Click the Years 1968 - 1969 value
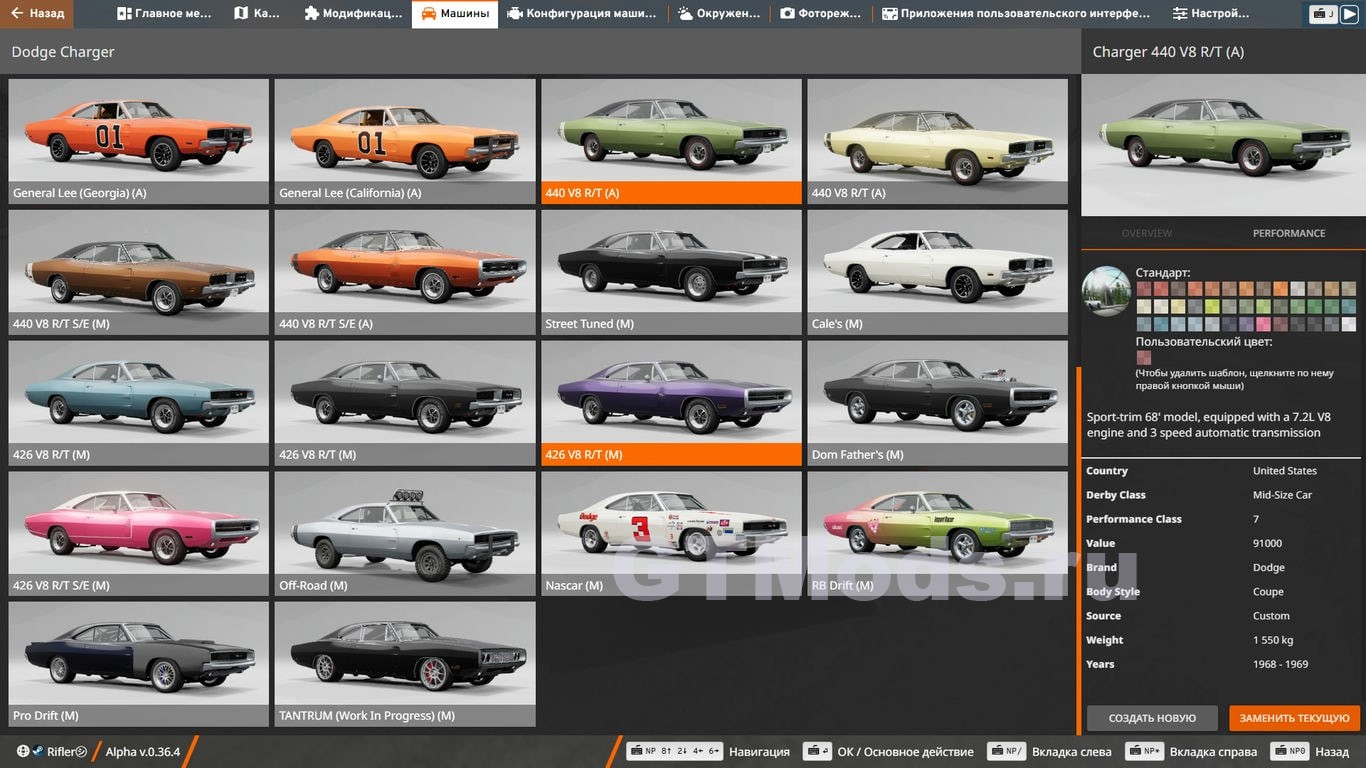 pyautogui.click(x=1280, y=664)
